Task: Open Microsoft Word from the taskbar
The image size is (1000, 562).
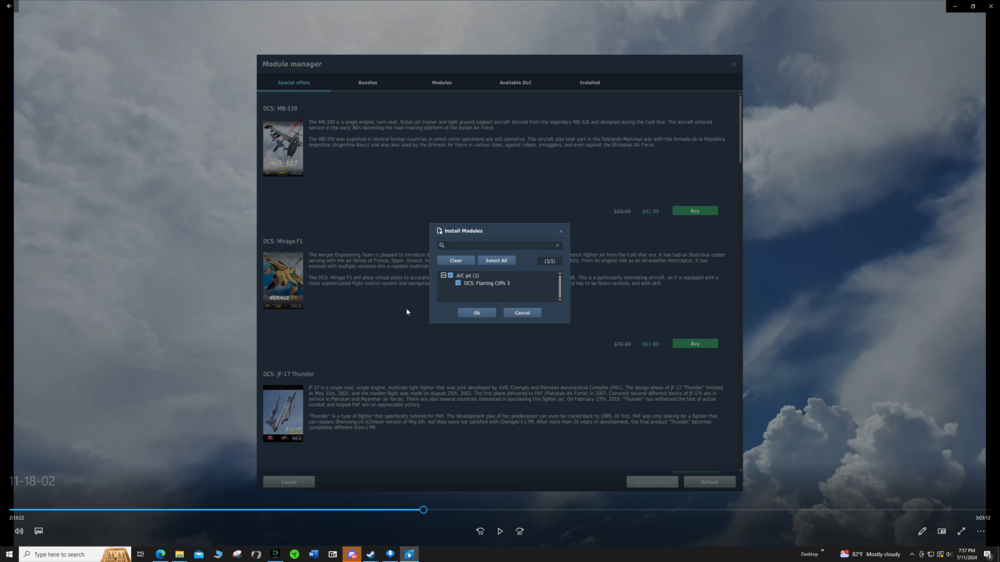Action: [x=313, y=554]
